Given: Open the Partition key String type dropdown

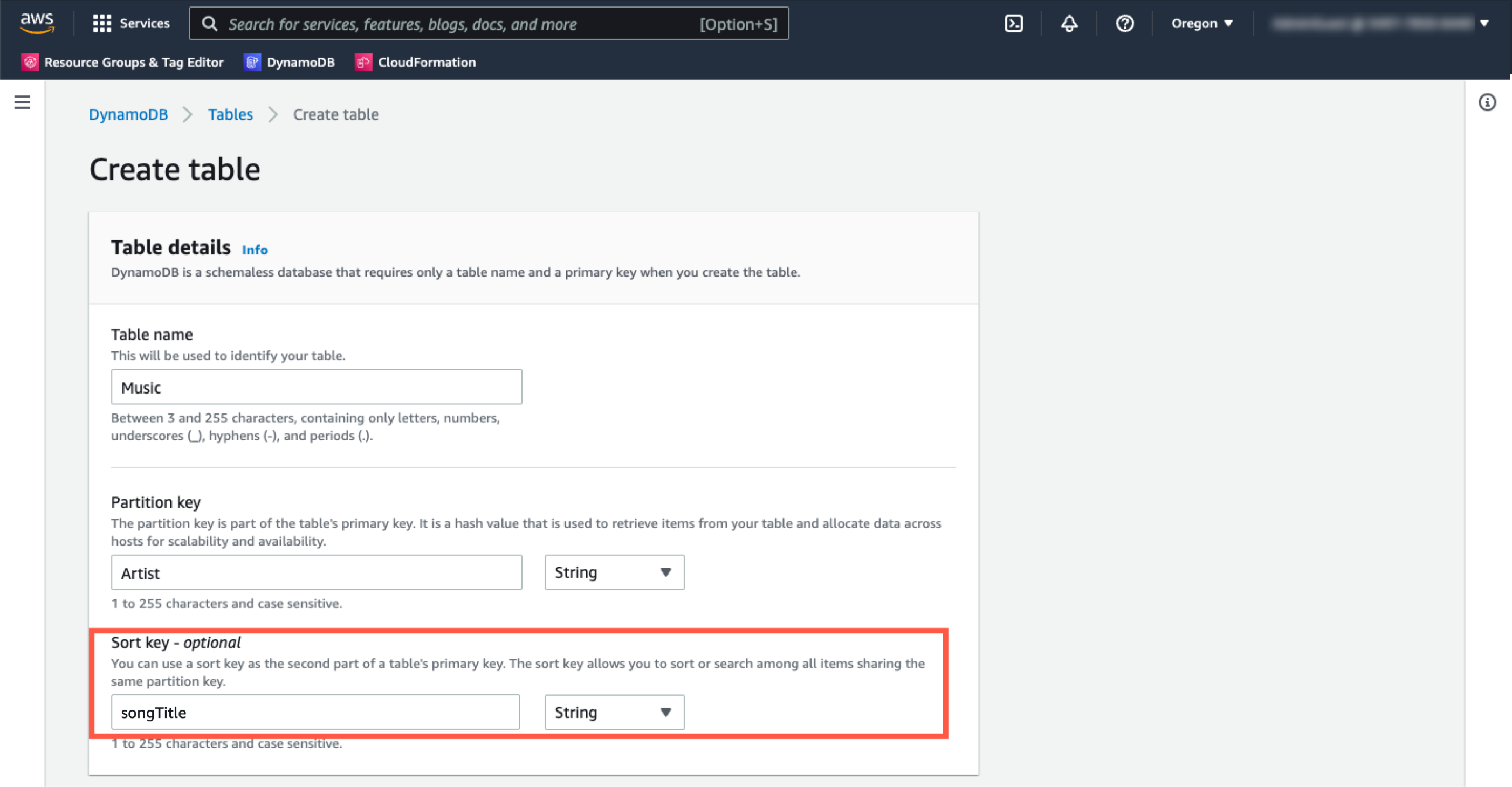Looking at the screenshot, I should (x=614, y=572).
